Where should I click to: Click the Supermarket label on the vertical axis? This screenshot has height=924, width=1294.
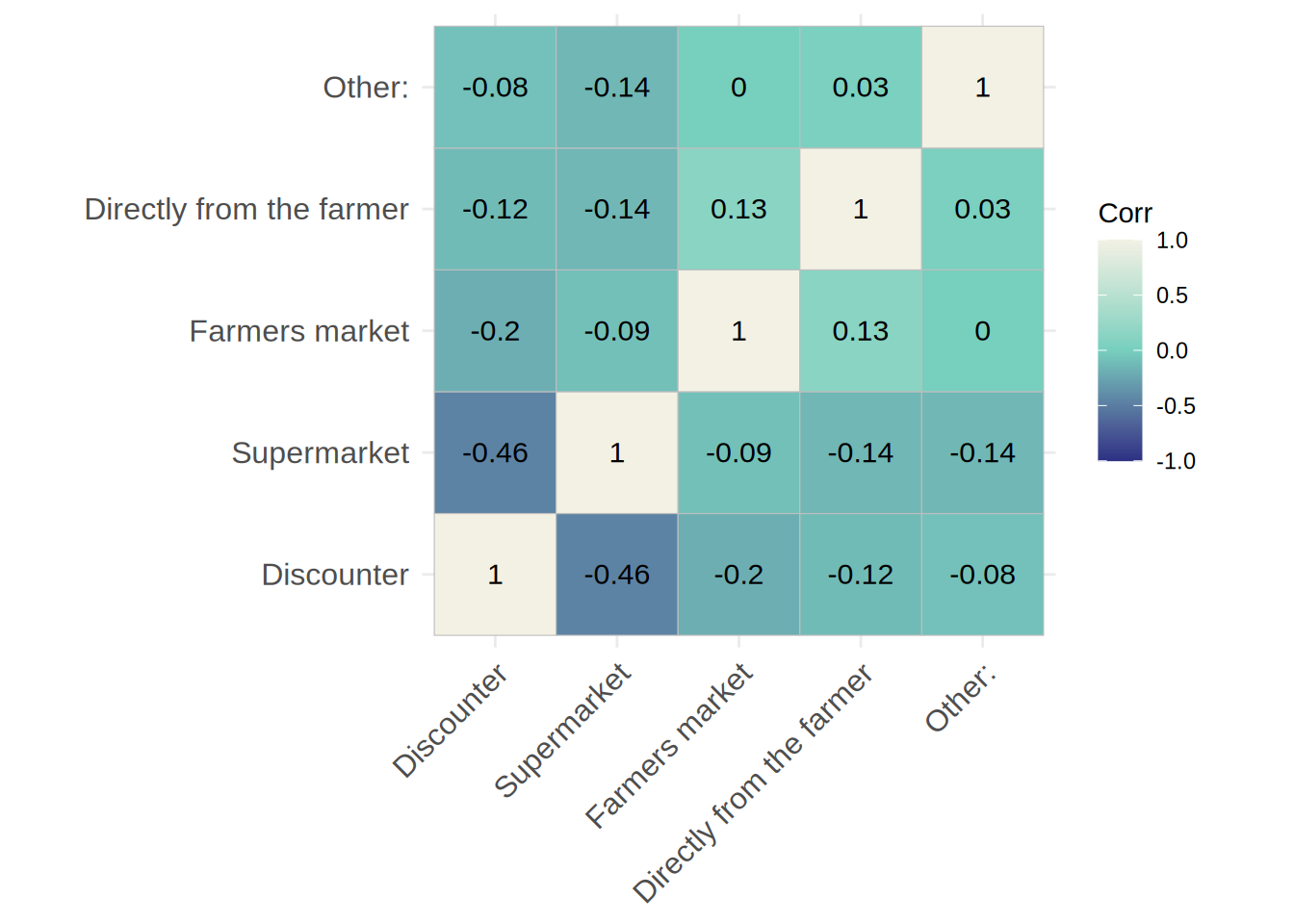[x=321, y=452]
